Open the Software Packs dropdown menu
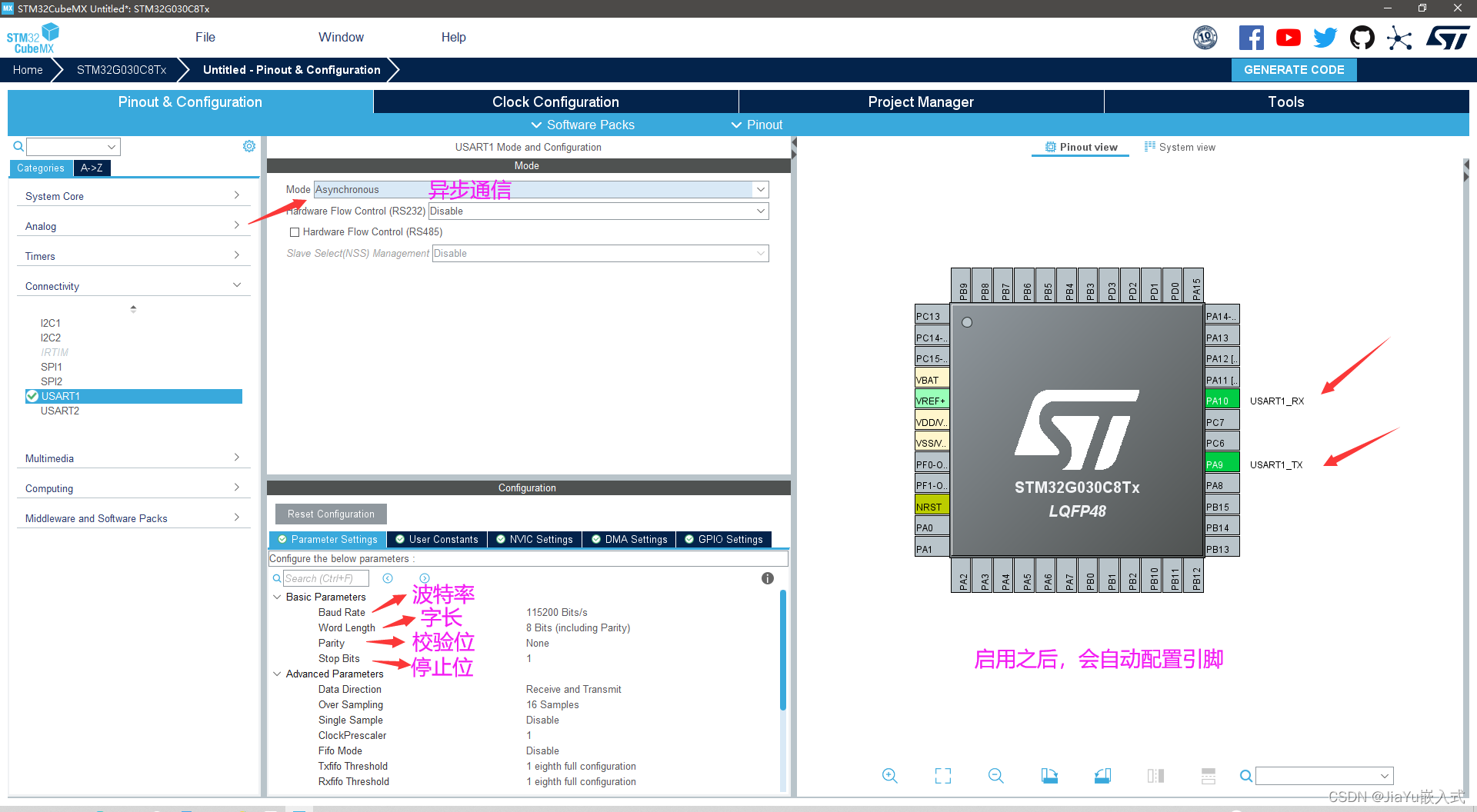The width and height of the screenshot is (1477, 812). pyautogui.click(x=583, y=125)
